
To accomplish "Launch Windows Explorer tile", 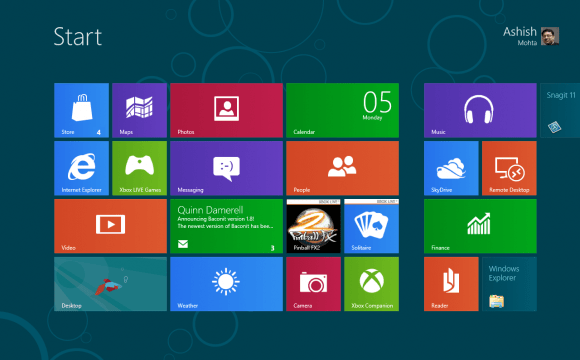I will coord(509,284).
